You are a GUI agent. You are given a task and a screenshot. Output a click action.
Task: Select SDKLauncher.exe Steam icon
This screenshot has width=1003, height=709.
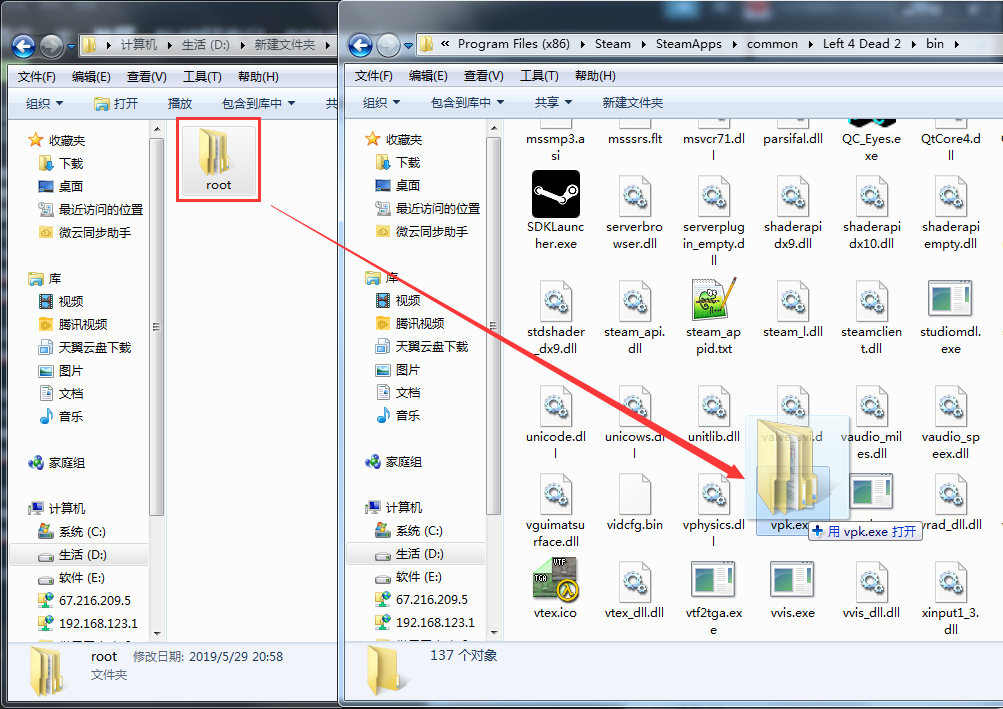[x=555, y=194]
